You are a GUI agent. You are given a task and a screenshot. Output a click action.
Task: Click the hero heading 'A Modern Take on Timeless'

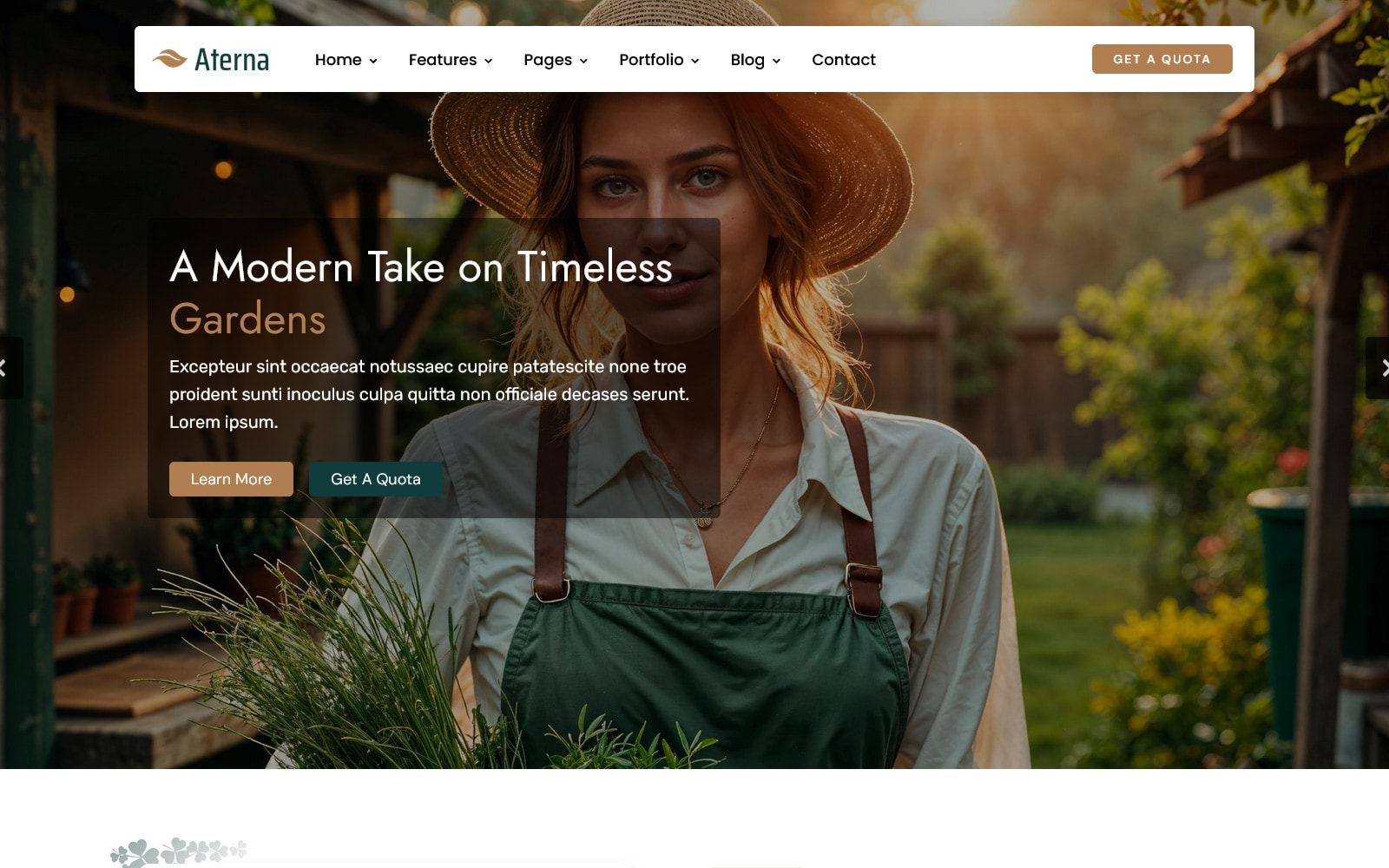(x=421, y=266)
